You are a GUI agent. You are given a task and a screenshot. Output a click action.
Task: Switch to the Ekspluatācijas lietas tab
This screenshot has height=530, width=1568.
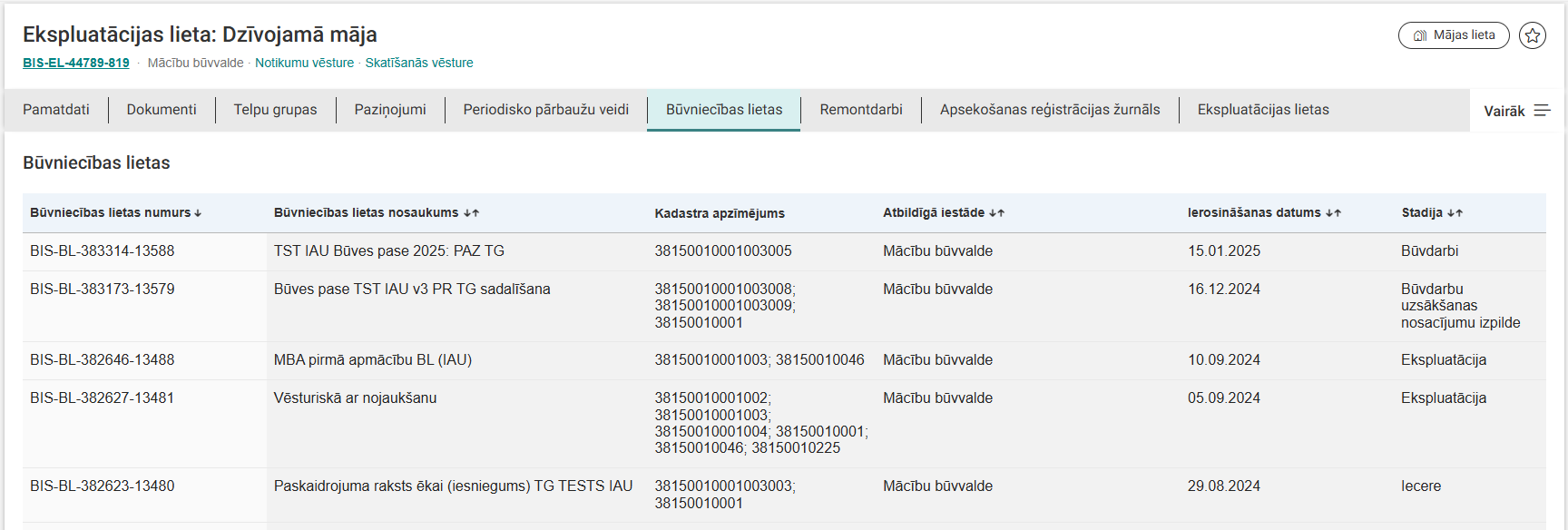(x=1262, y=110)
